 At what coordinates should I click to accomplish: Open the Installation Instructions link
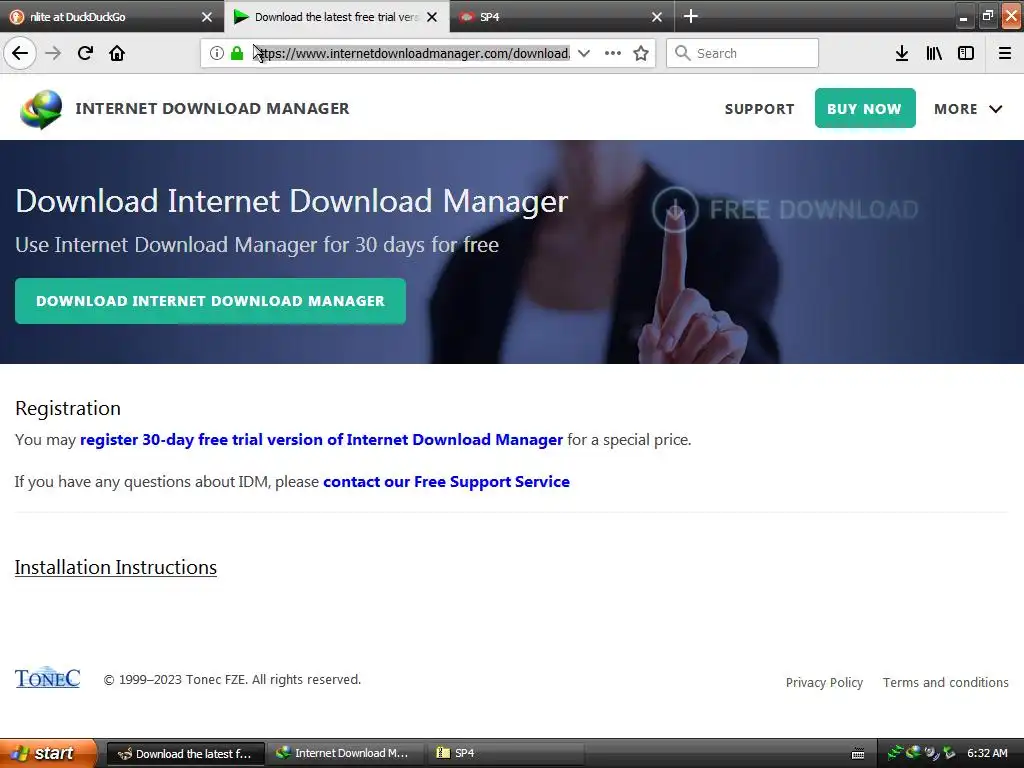(x=116, y=568)
